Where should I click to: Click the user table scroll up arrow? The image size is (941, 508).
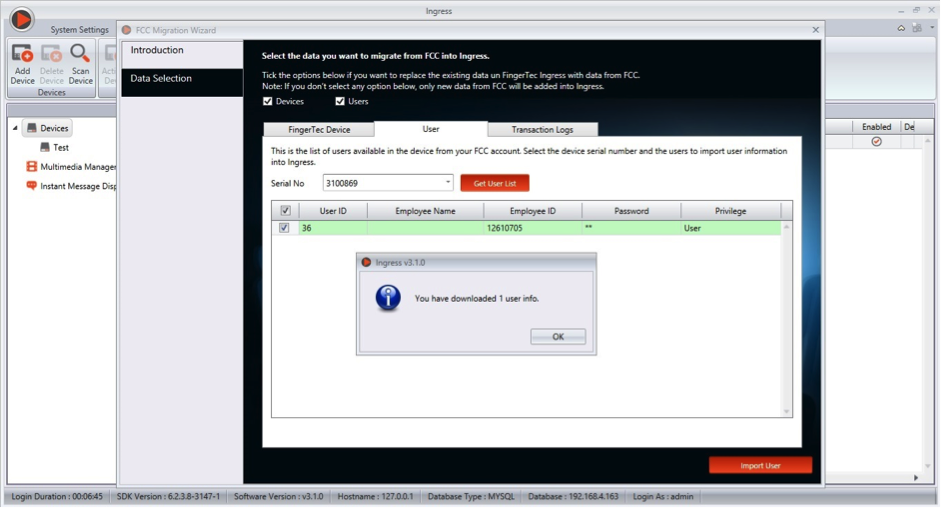786,226
